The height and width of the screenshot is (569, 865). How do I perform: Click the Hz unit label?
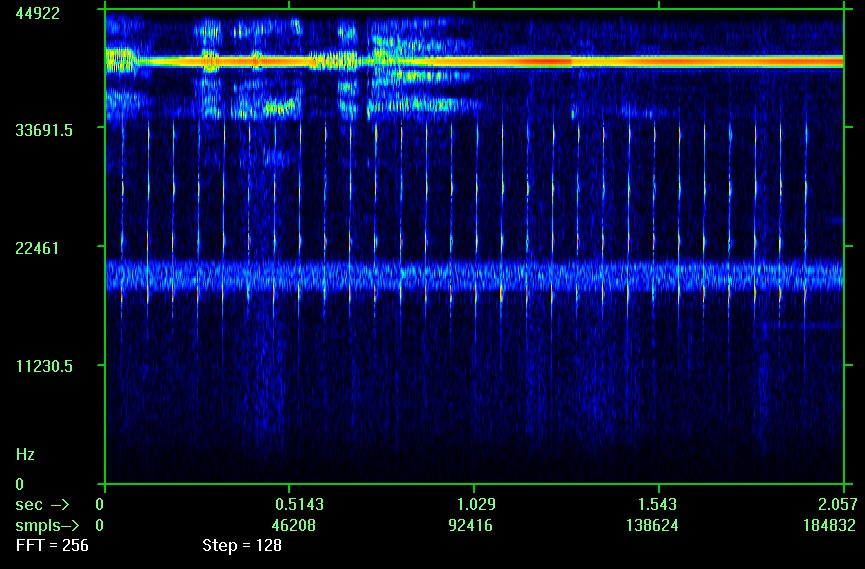pos(25,455)
